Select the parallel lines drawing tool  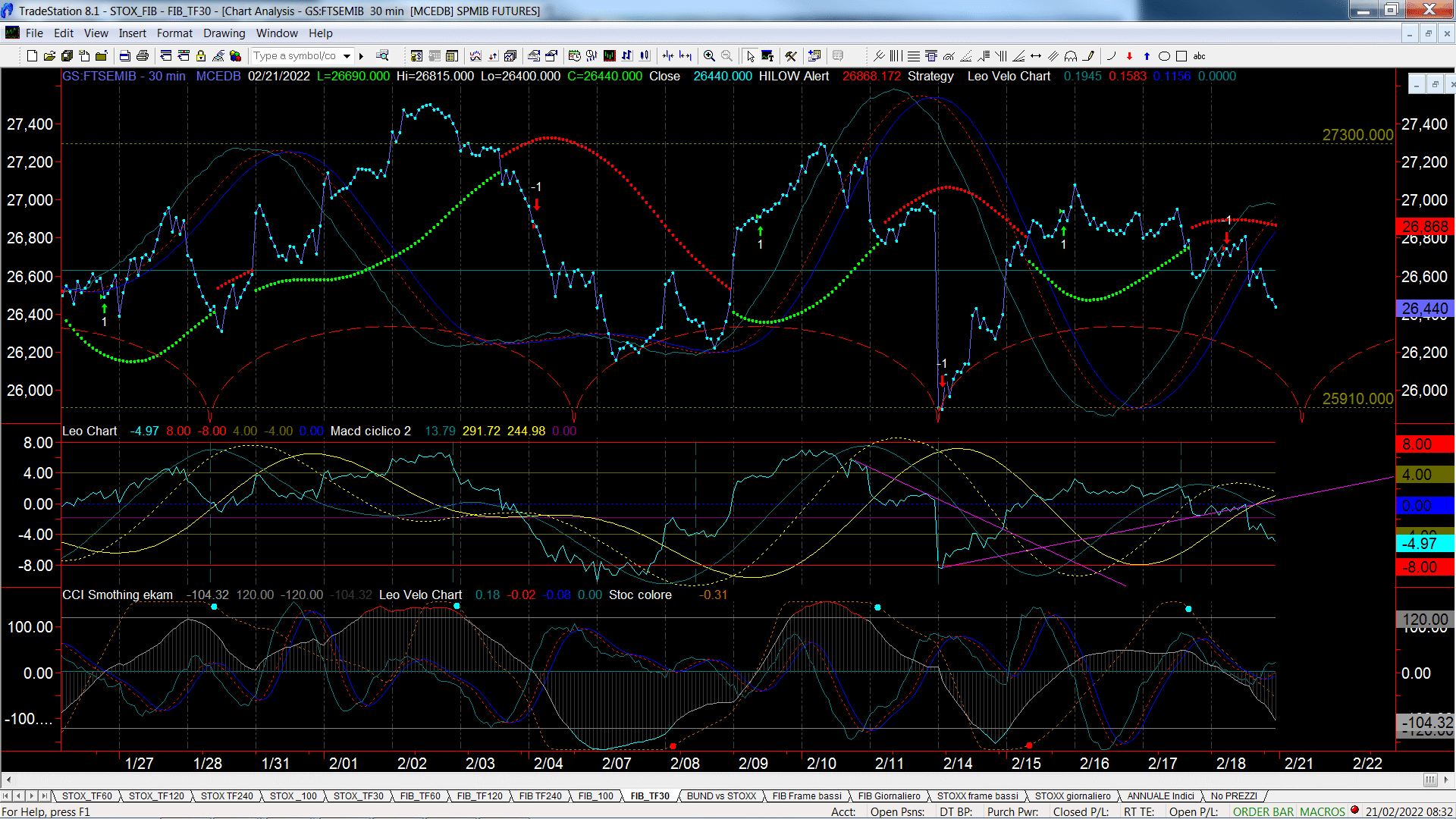(x=1053, y=56)
